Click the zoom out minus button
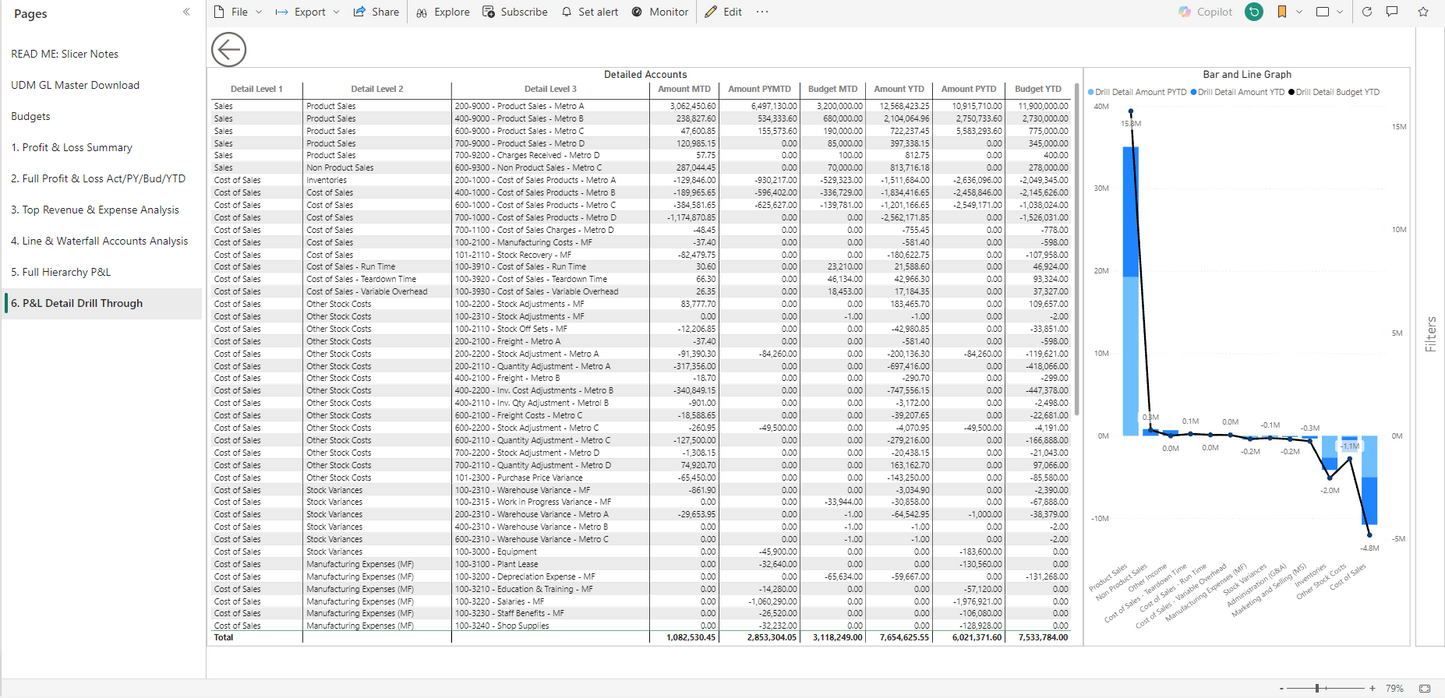 1282,688
